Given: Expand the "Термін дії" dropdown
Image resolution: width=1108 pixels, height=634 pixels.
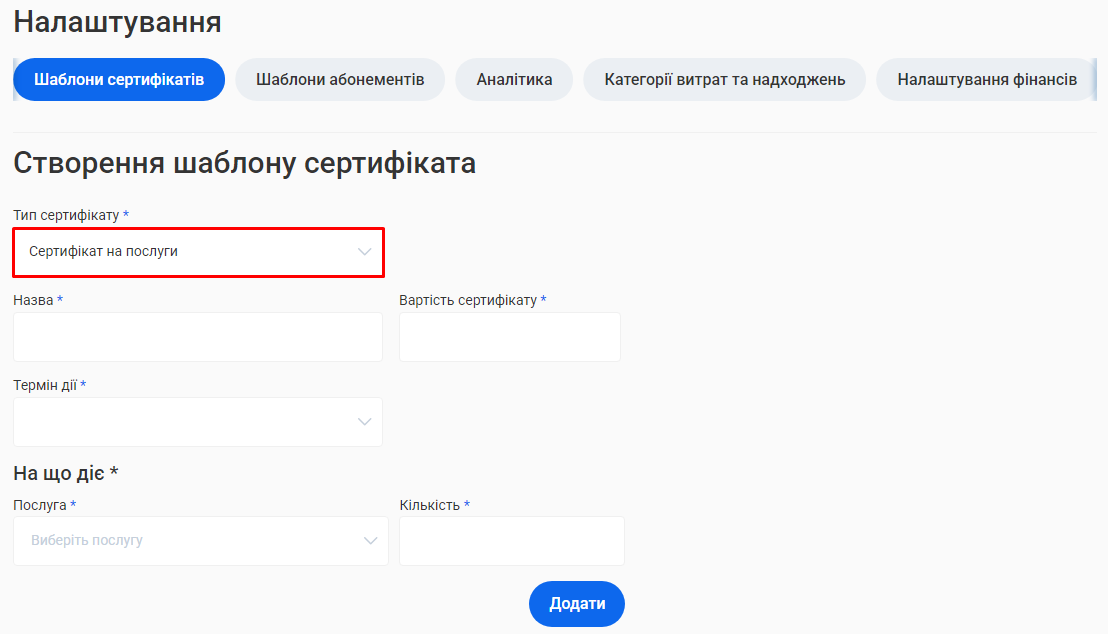Looking at the screenshot, I should [197, 421].
